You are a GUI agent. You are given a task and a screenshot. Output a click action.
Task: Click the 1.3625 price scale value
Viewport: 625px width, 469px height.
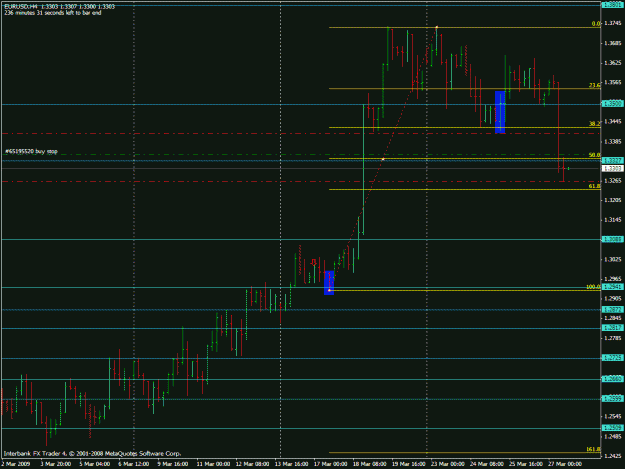(613, 63)
